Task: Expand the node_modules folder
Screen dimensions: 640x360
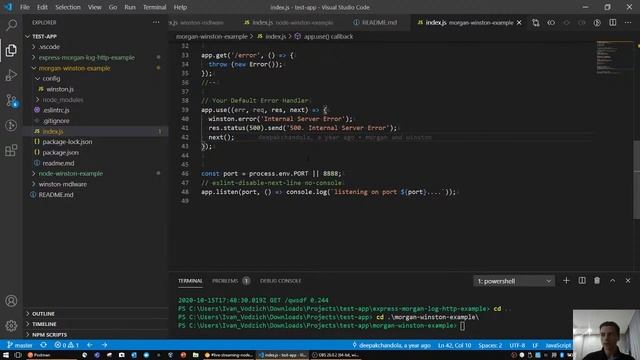Action: click(x=62, y=100)
